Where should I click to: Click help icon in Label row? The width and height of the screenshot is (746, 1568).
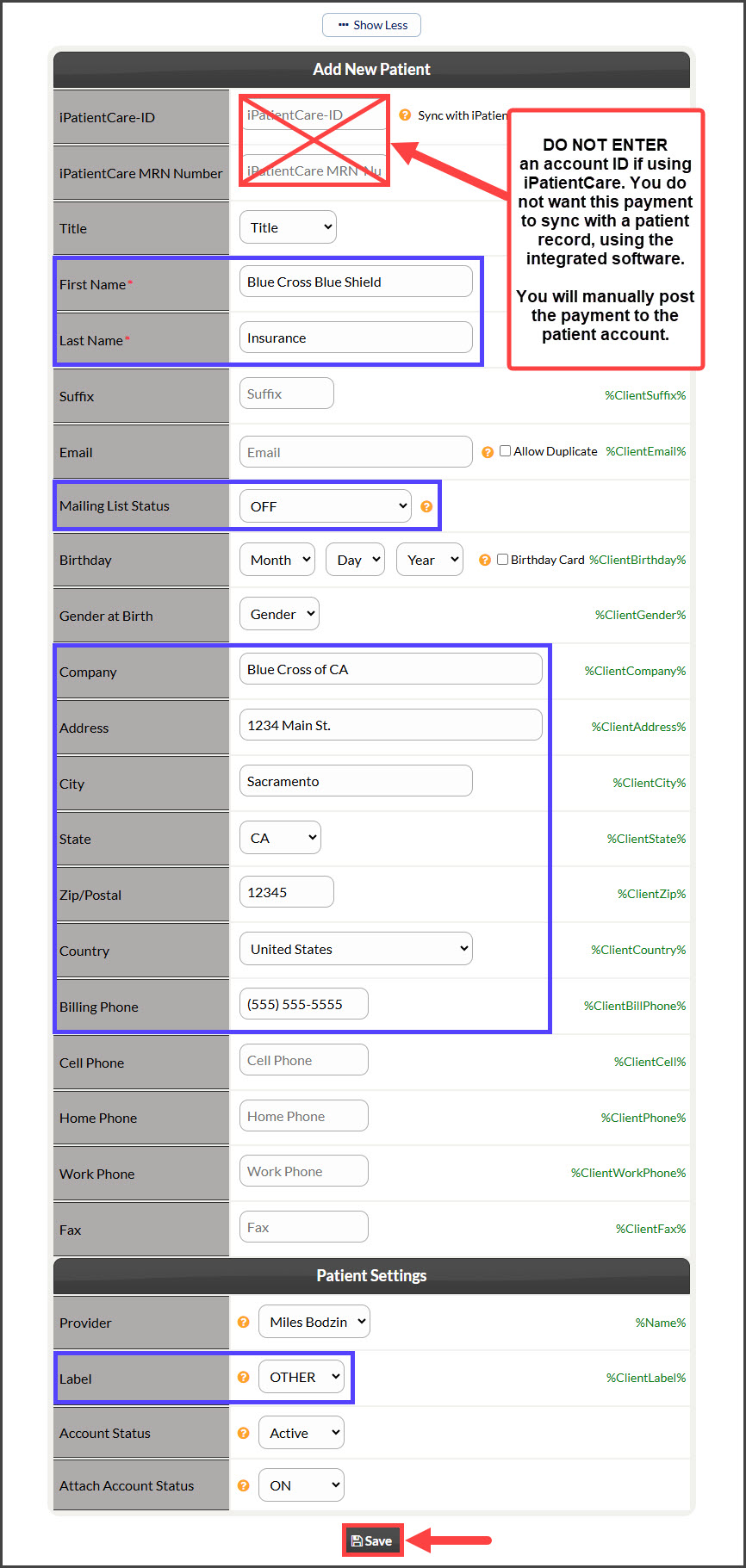(244, 1377)
